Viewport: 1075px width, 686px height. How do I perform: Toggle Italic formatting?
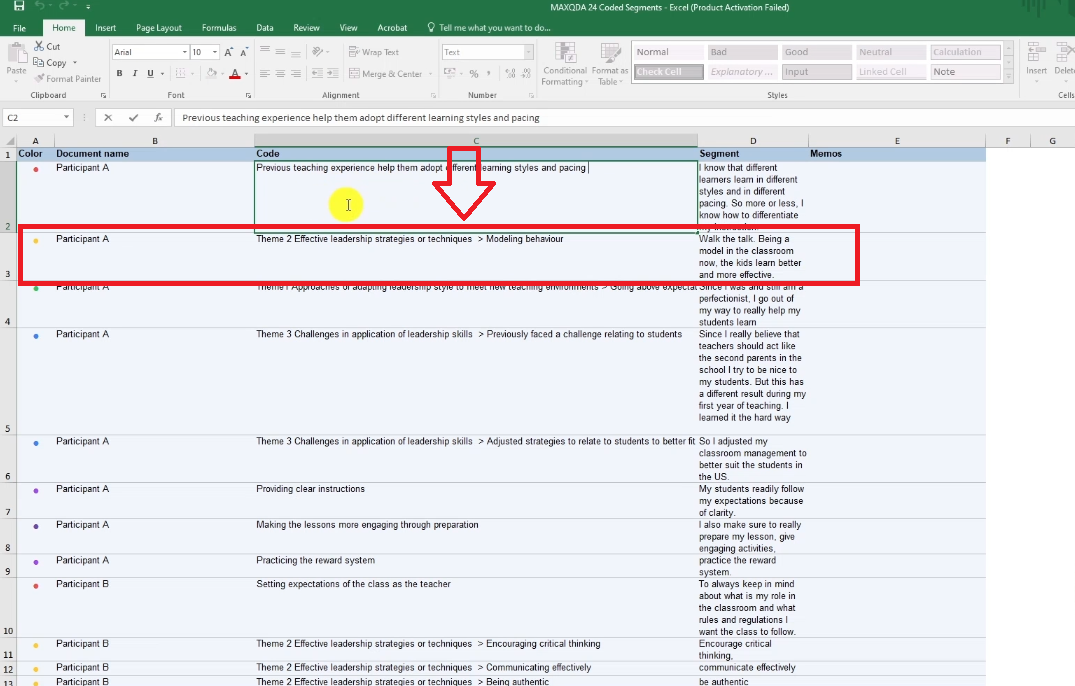click(134, 73)
